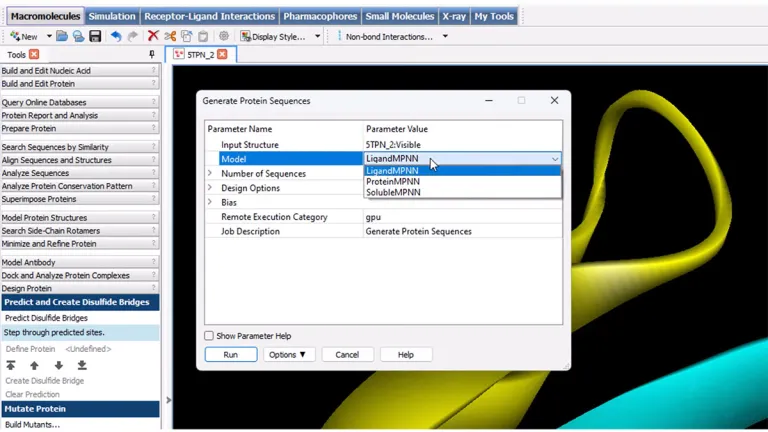Viewport: 768px width, 432px height.
Task: Open the My Tools tab
Action: point(494,16)
